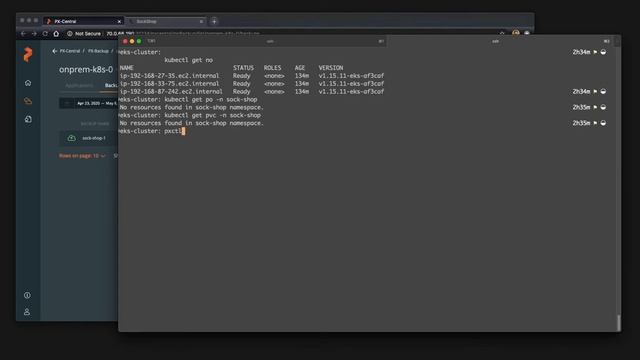The image size is (640, 360).
Task: Select the orange cloud backup sidebar icon
Action: point(28,101)
